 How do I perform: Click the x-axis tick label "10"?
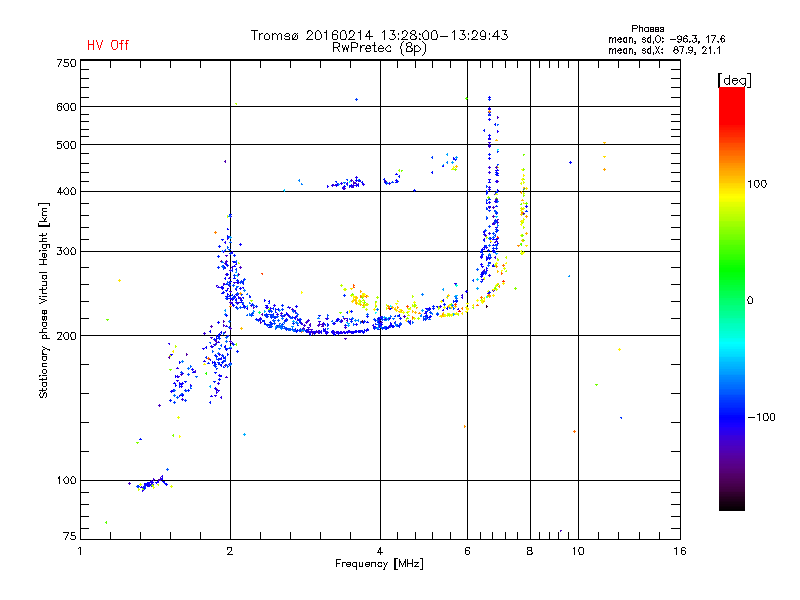click(578, 551)
